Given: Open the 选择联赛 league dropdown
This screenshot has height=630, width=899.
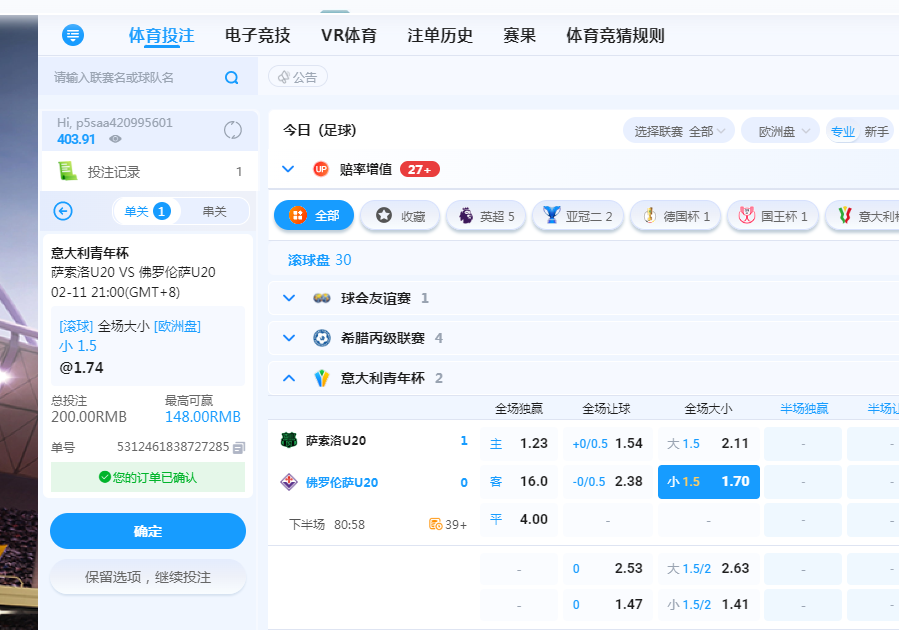Looking at the screenshot, I should pos(678,132).
